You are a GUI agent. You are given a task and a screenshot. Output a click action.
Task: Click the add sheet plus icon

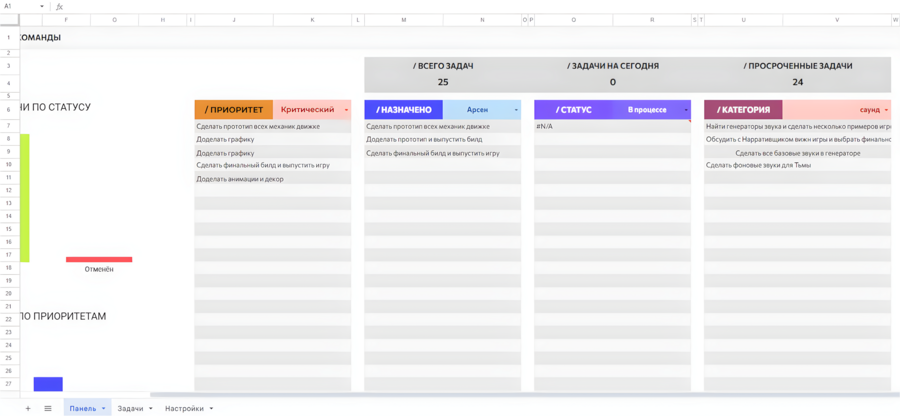tap(28, 408)
